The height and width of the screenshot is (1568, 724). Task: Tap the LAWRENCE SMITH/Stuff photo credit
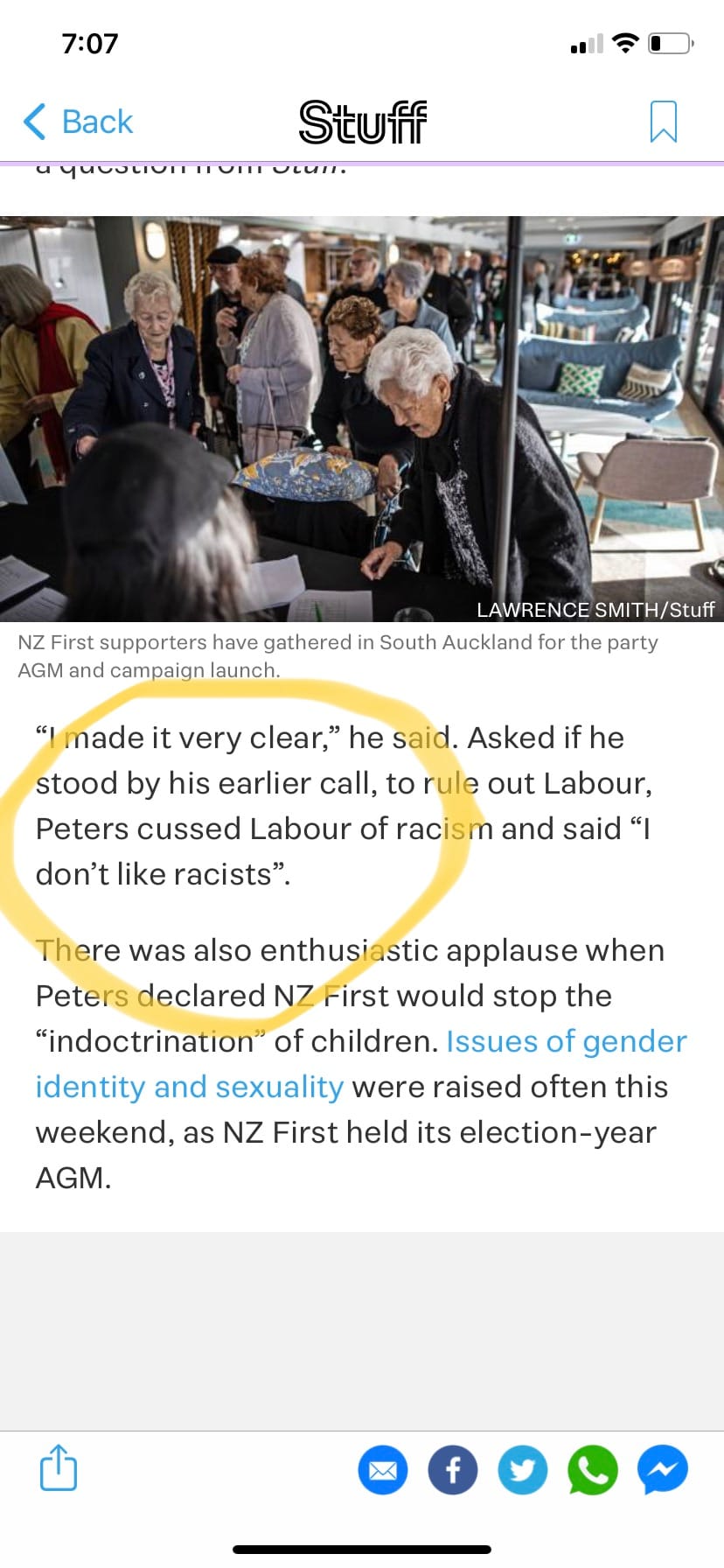coord(595,610)
